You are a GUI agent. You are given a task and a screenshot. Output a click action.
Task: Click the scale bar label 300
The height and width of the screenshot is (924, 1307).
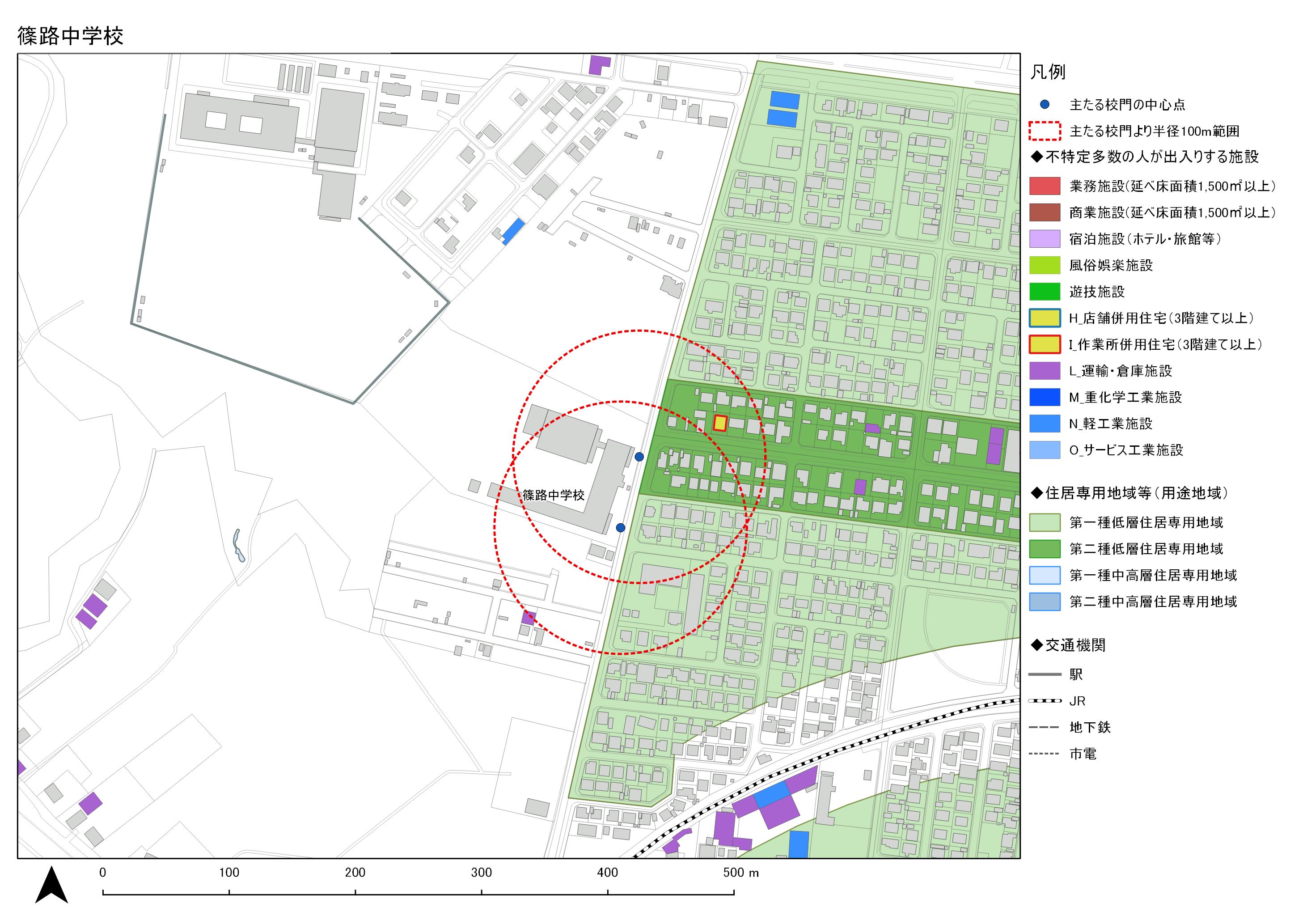(482, 873)
